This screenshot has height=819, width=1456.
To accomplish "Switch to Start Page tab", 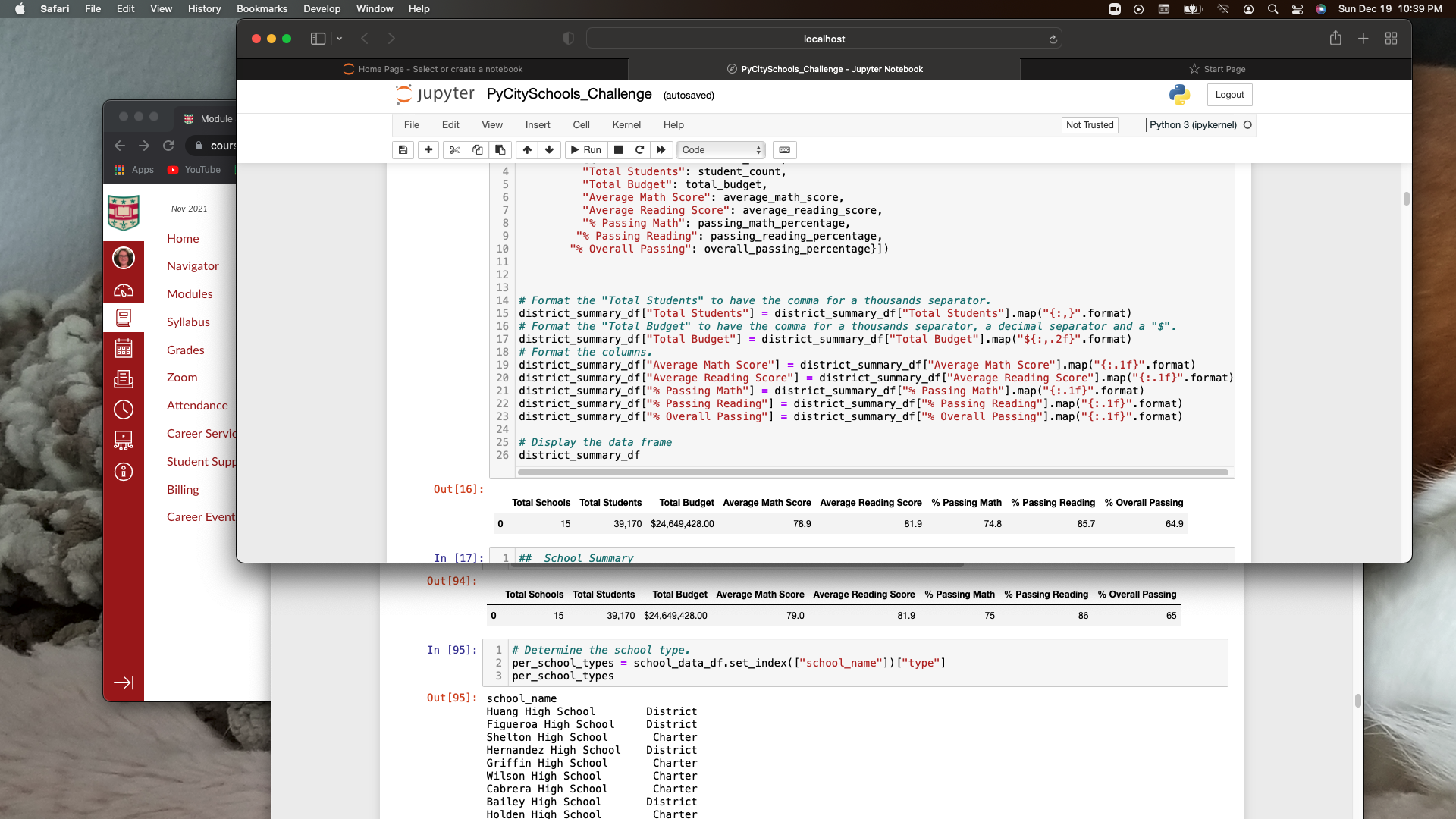I will coord(1216,69).
